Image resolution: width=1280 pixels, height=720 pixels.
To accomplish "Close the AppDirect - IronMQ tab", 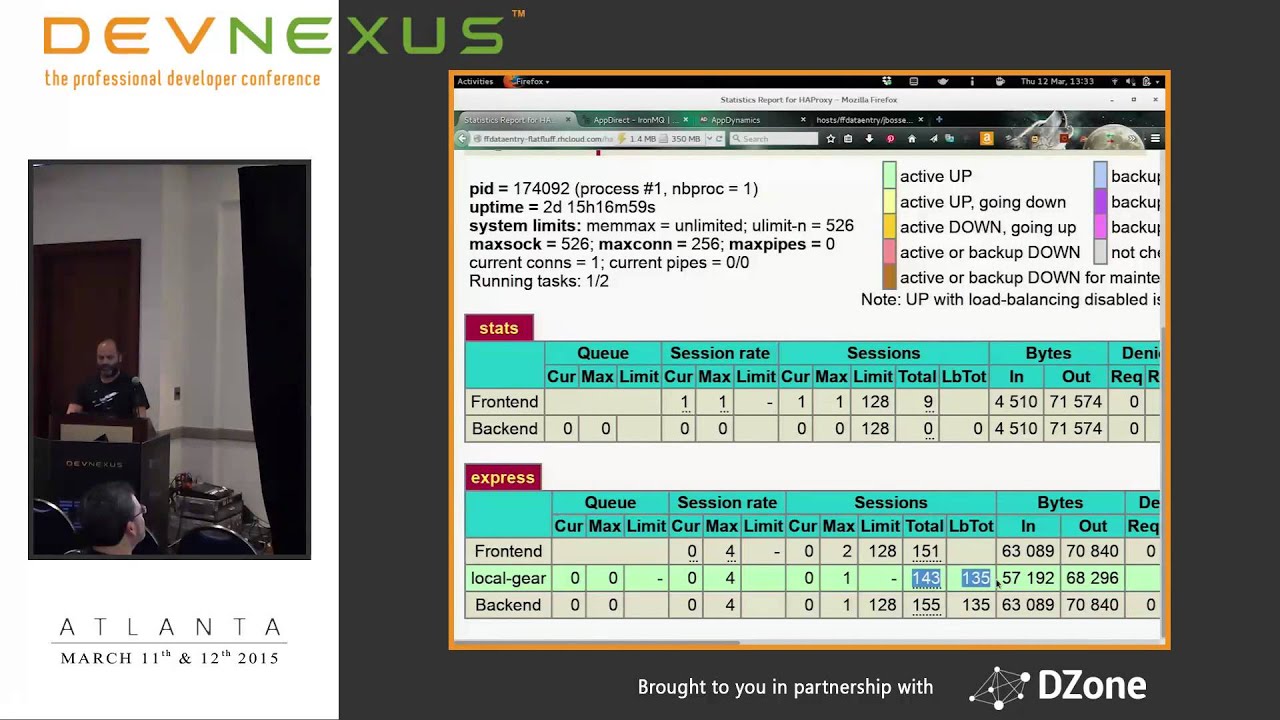I will tap(685, 119).
